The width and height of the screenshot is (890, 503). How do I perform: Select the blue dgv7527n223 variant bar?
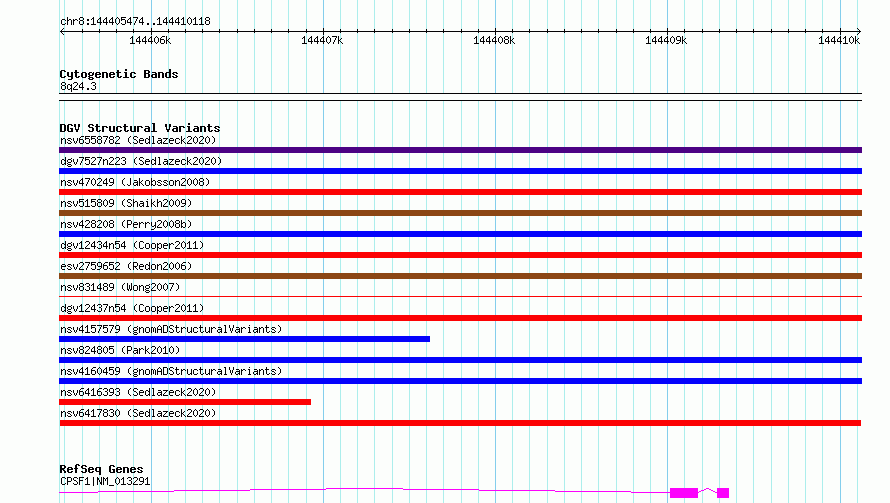click(460, 171)
